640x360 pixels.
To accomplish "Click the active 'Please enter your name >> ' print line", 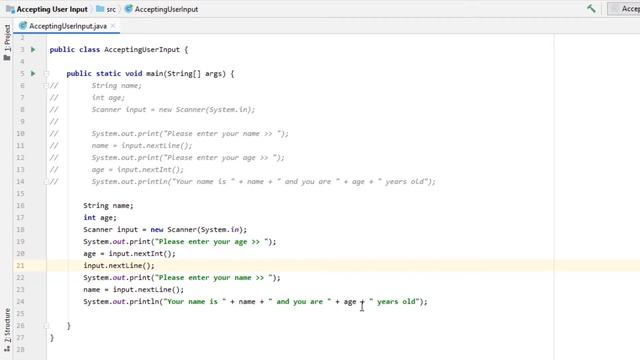I will pos(182,278).
